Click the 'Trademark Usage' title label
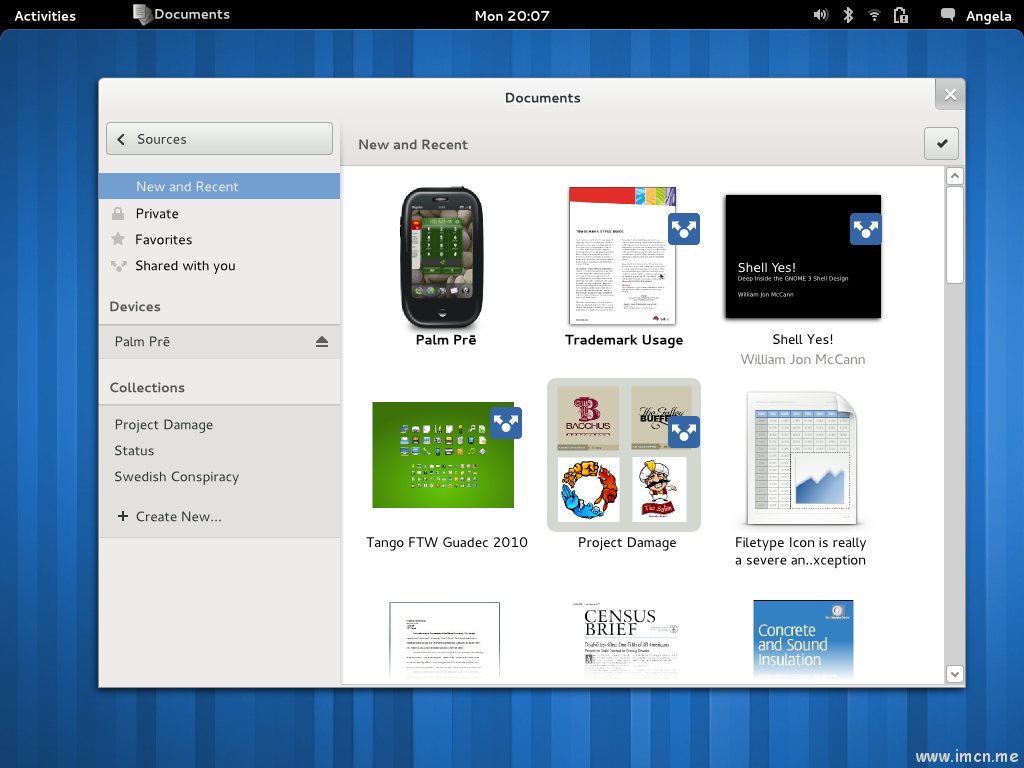Viewport: 1024px width, 768px height. pos(624,340)
